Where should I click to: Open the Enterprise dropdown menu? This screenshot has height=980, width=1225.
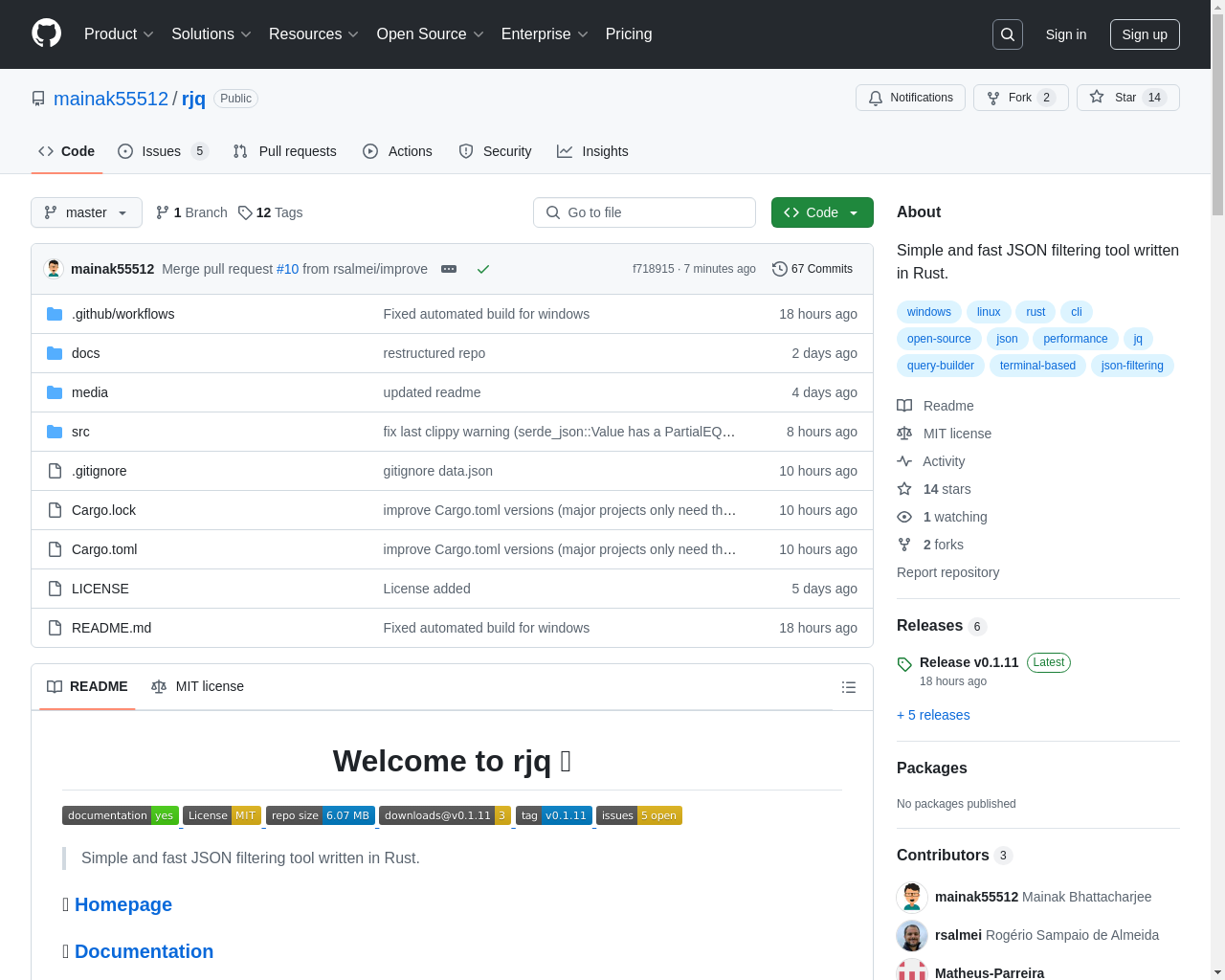[x=545, y=34]
